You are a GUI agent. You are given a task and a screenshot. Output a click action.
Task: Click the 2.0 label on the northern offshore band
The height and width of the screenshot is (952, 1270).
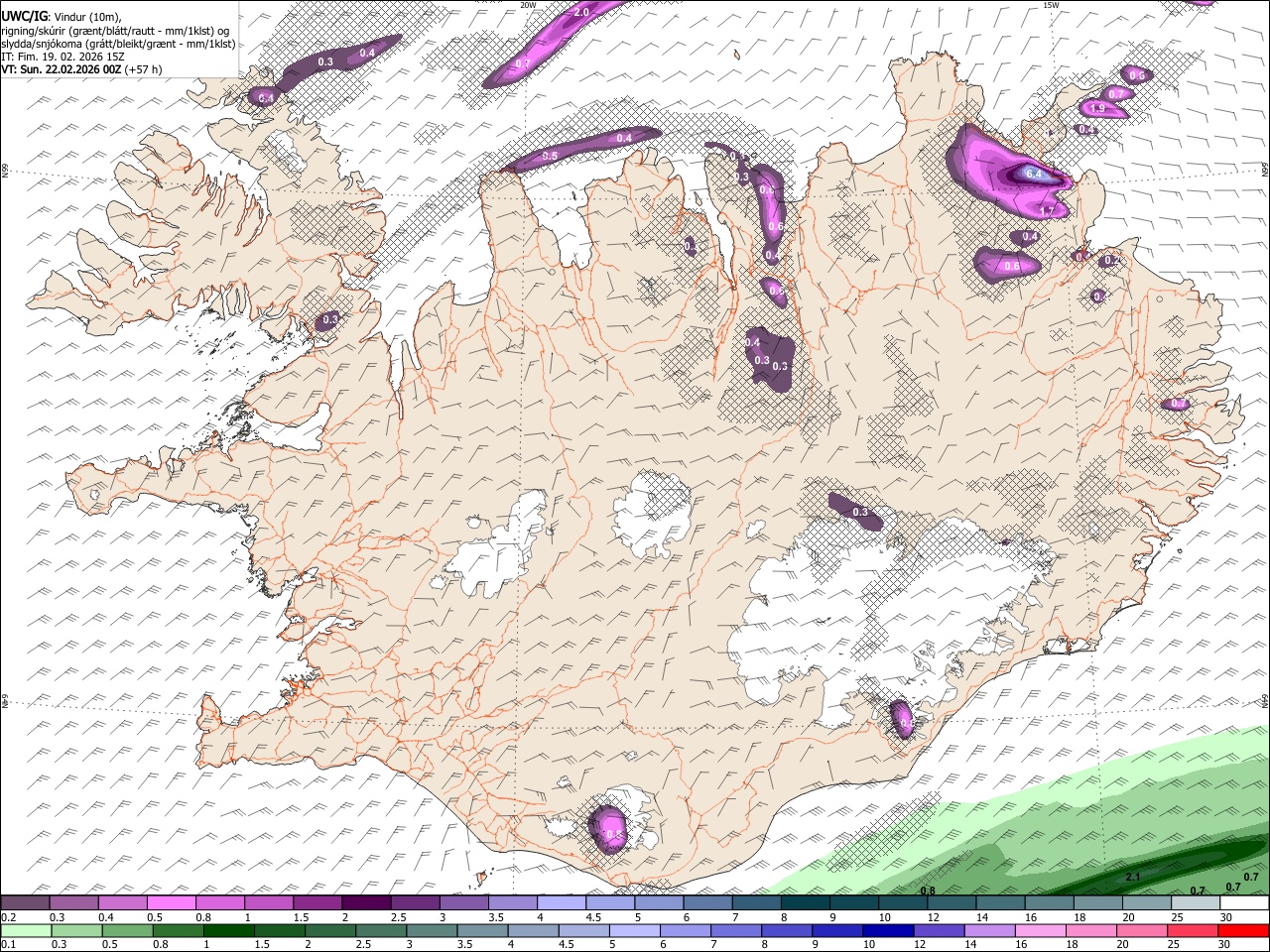pyautogui.click(x=581, y=12)
